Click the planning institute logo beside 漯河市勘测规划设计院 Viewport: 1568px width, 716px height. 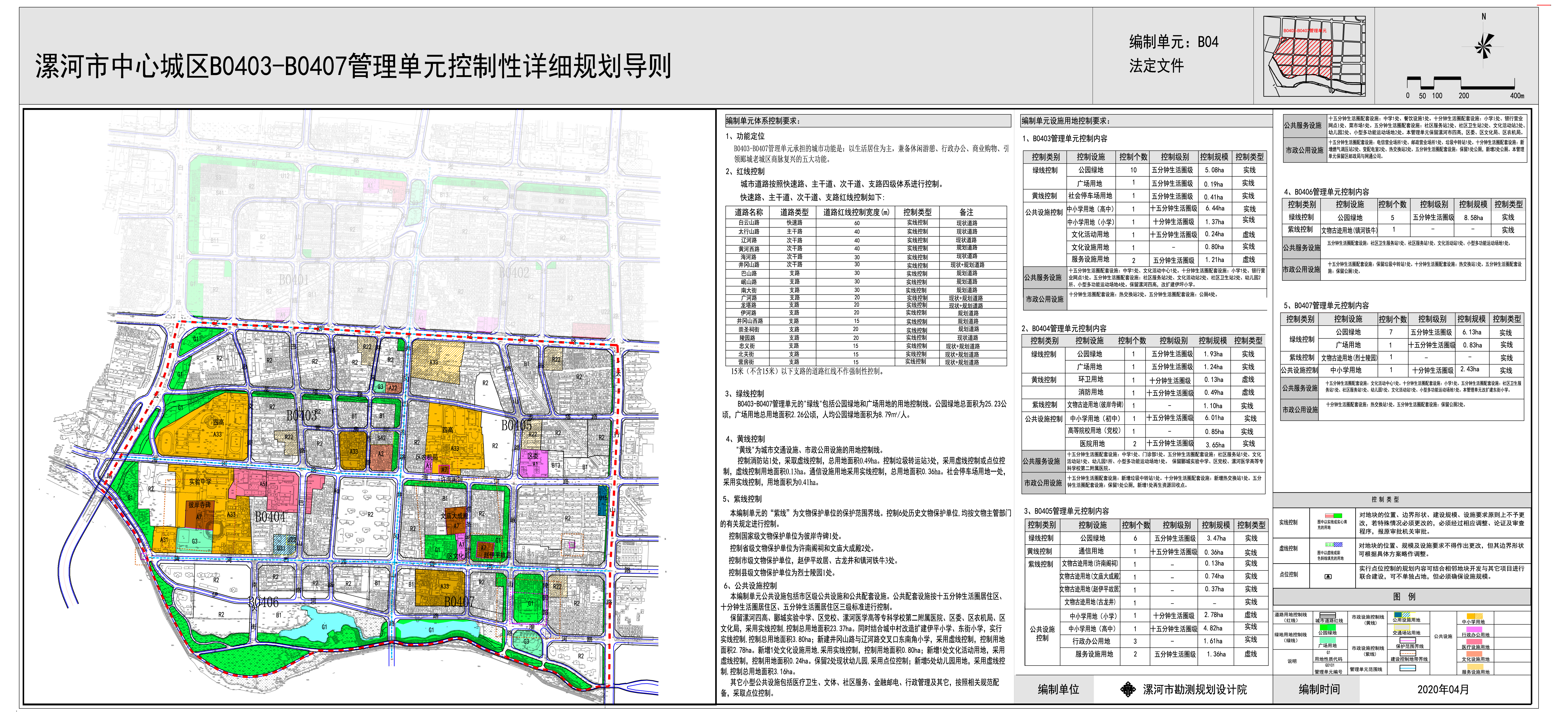coord(1128,689)
